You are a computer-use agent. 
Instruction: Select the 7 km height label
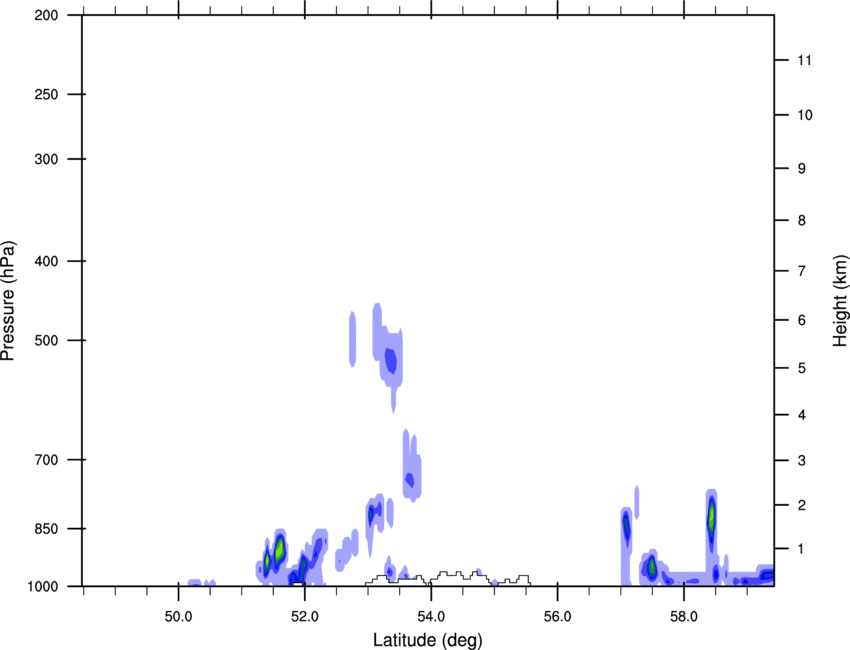coord(802,271)
